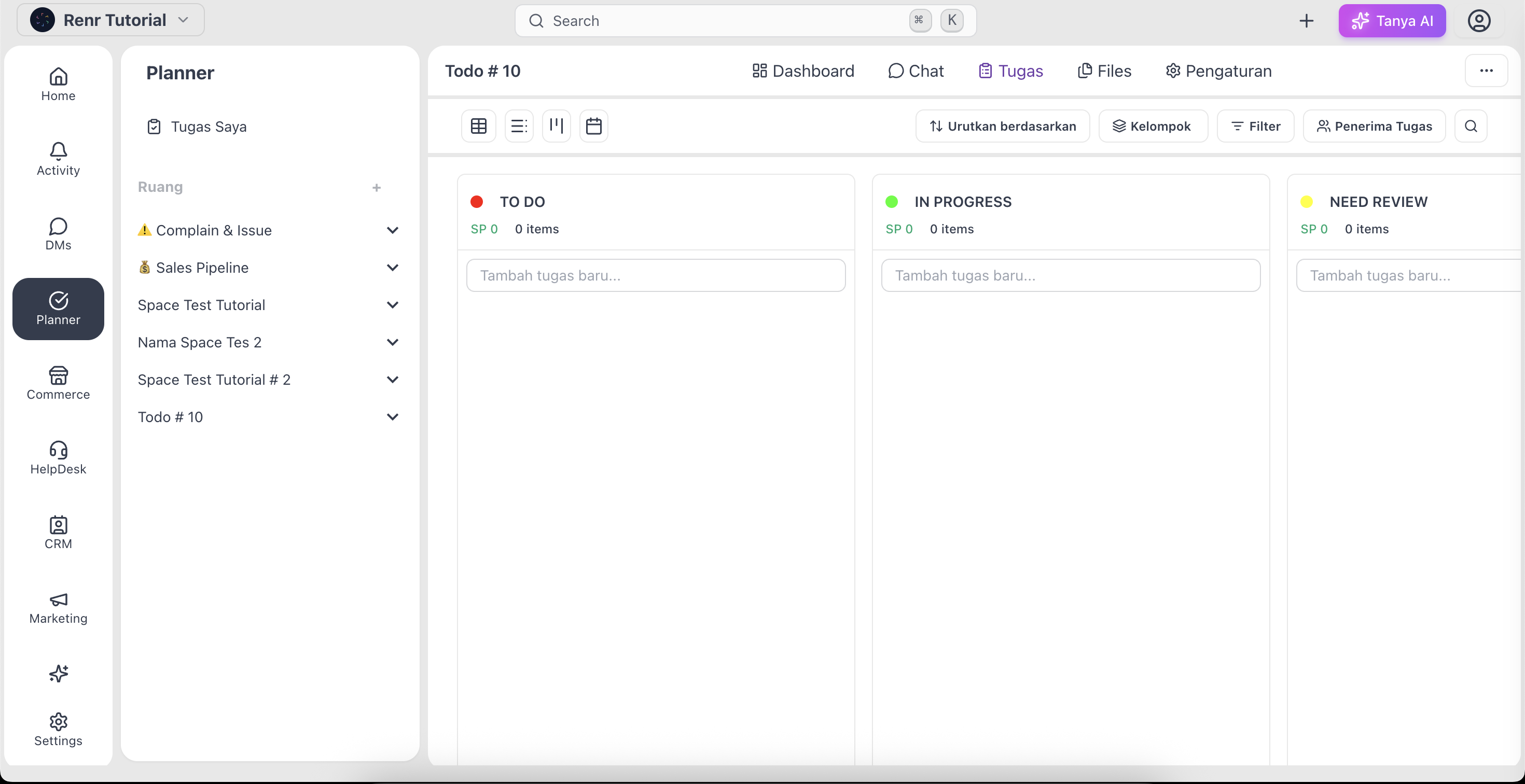The width and height of the screenshot is (1525, 784).
Task: Select the Planner sidebar item
Action: [x=58, y=309]
